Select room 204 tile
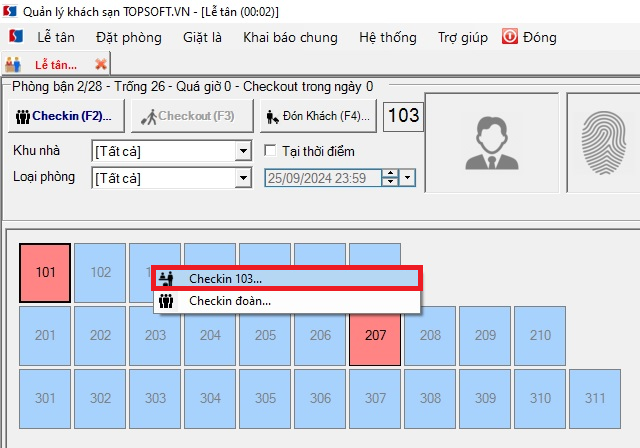 [210, 336]
